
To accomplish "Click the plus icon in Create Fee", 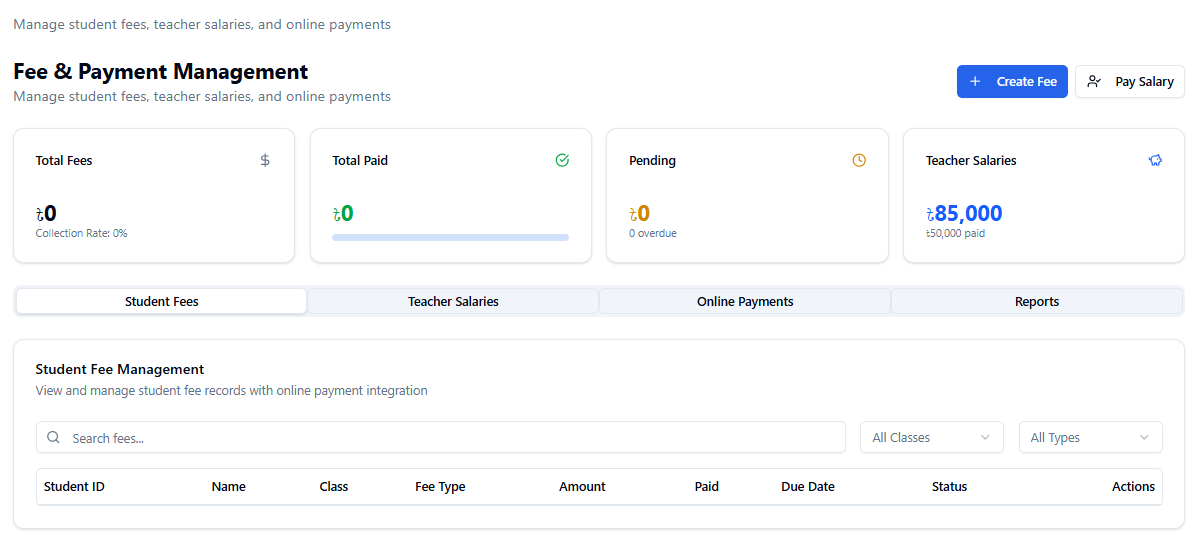I will [975, 82].
